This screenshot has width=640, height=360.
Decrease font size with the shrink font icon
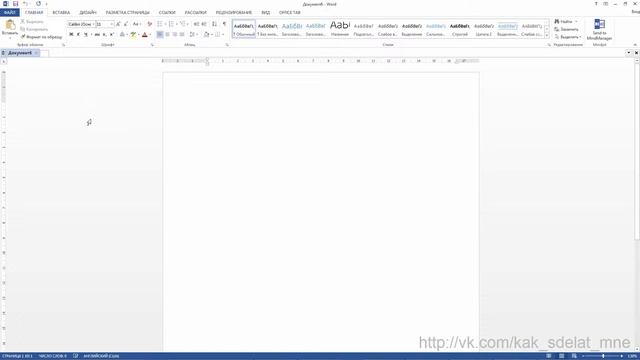(126, 24)
